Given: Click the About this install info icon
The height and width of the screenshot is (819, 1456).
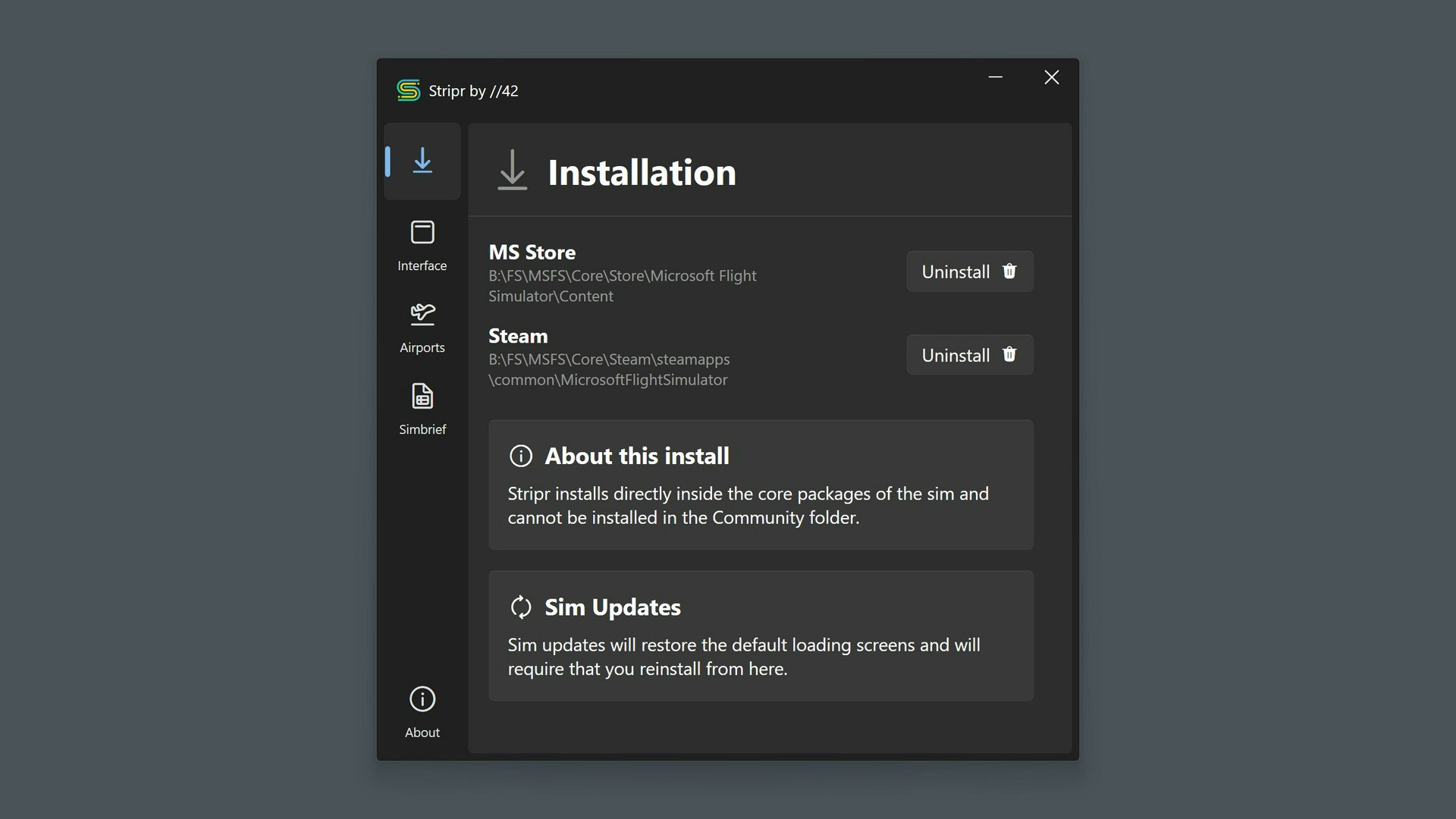Looking at the screenshot, I should coord(521,456).
